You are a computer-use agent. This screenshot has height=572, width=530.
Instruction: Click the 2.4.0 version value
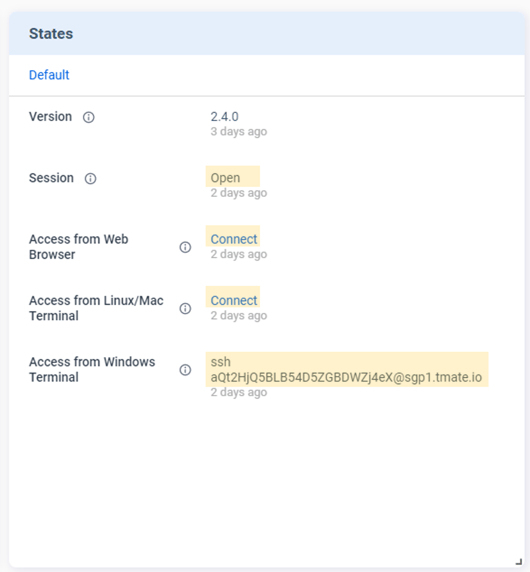click(224, 117)
